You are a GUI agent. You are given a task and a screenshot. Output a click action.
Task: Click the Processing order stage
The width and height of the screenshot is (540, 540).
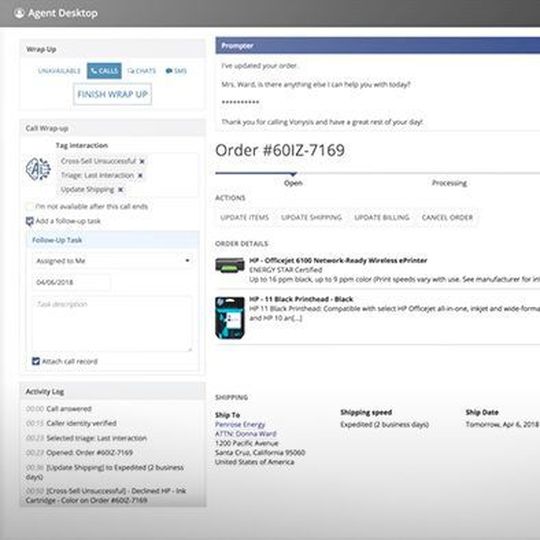[x=449, y=183]
